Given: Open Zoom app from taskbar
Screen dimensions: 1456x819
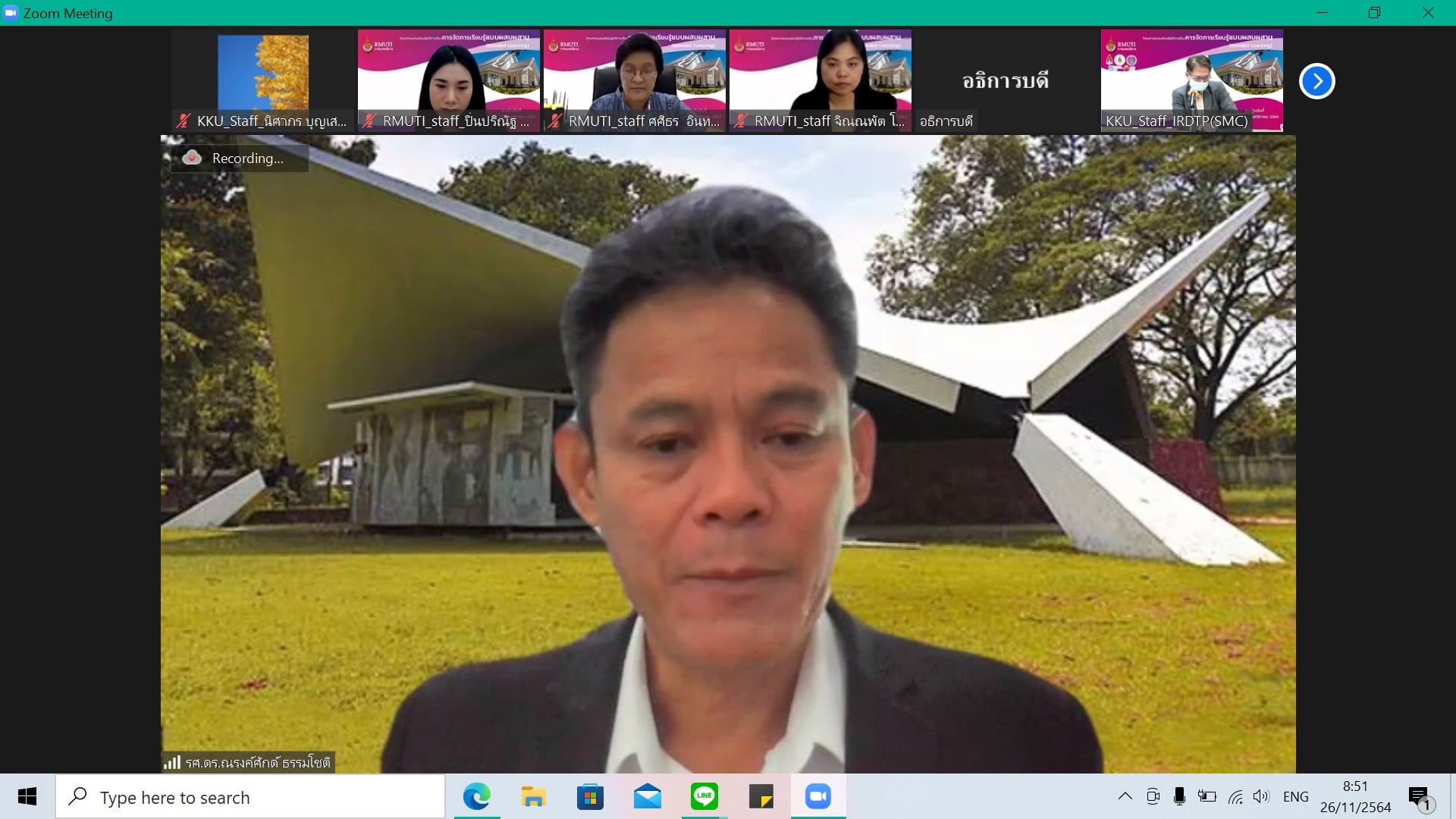Looking at the screenshot, I should click(817, 796).
